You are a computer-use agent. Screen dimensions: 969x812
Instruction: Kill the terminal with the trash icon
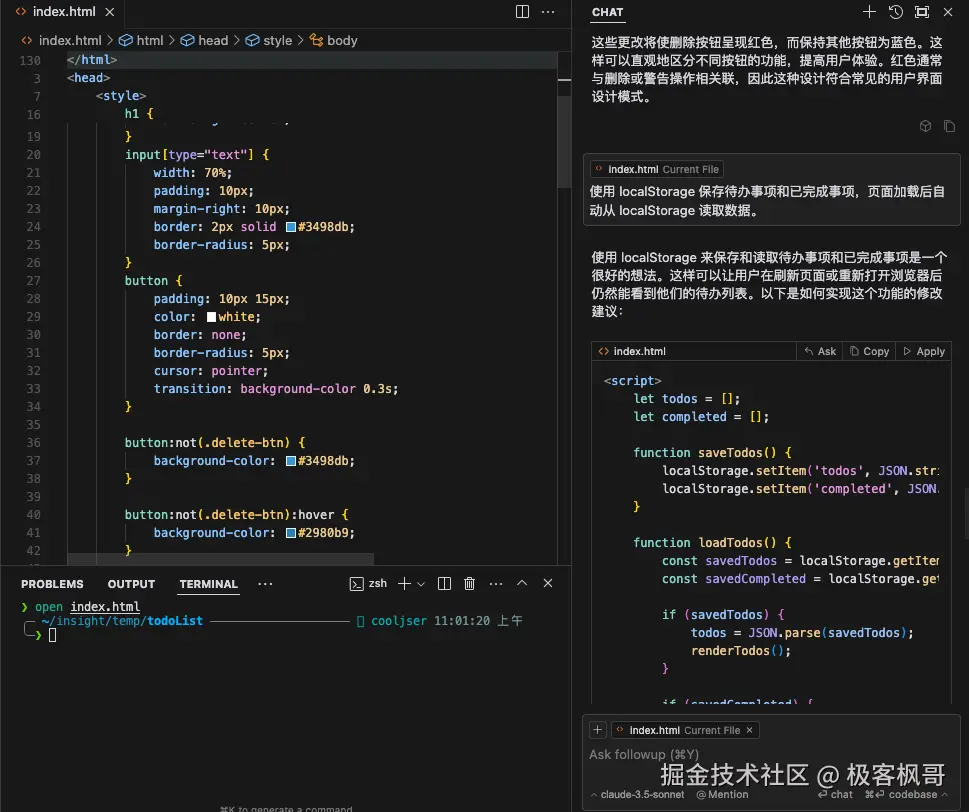coord(470,583)
